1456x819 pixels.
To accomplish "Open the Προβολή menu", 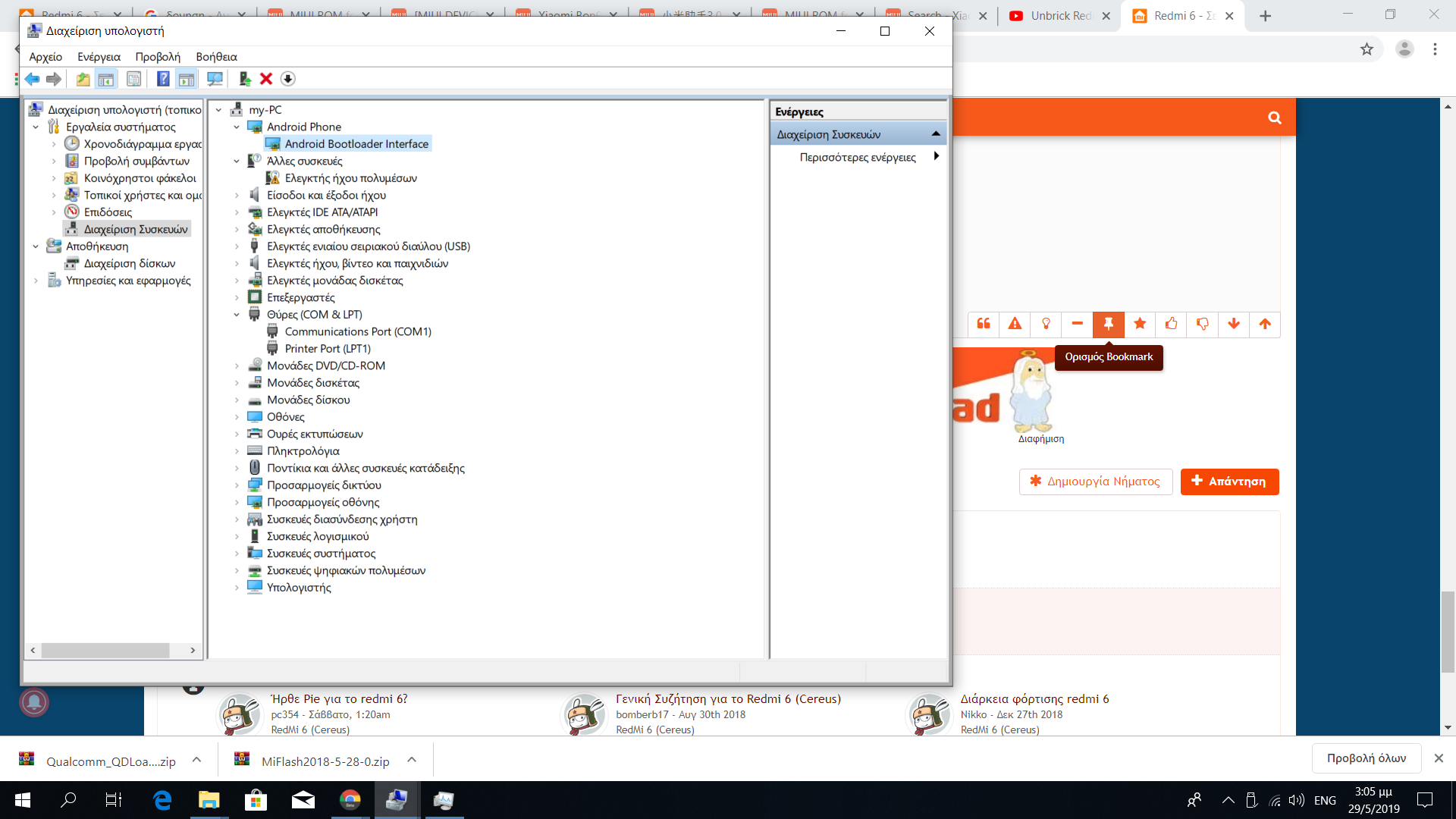I will pyautogui.click(x=158, y=57).
